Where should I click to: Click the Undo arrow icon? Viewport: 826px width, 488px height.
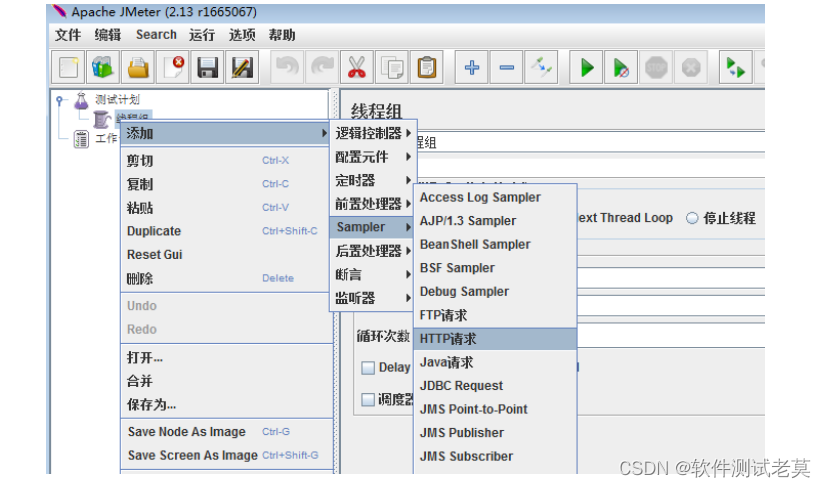pyautogui.click(x=287, y=67)
